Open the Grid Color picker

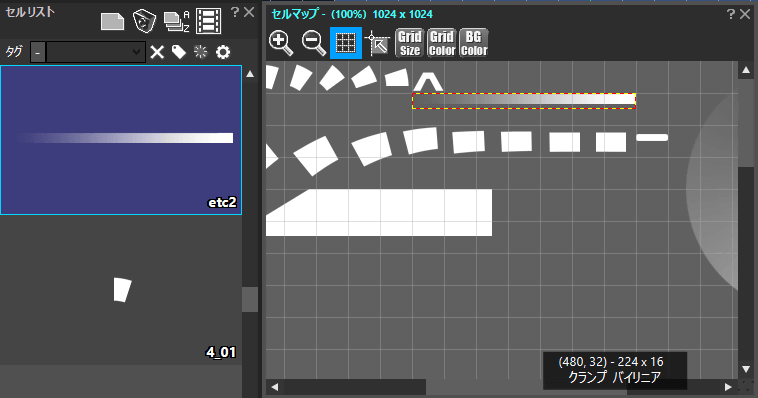[442, 43]
